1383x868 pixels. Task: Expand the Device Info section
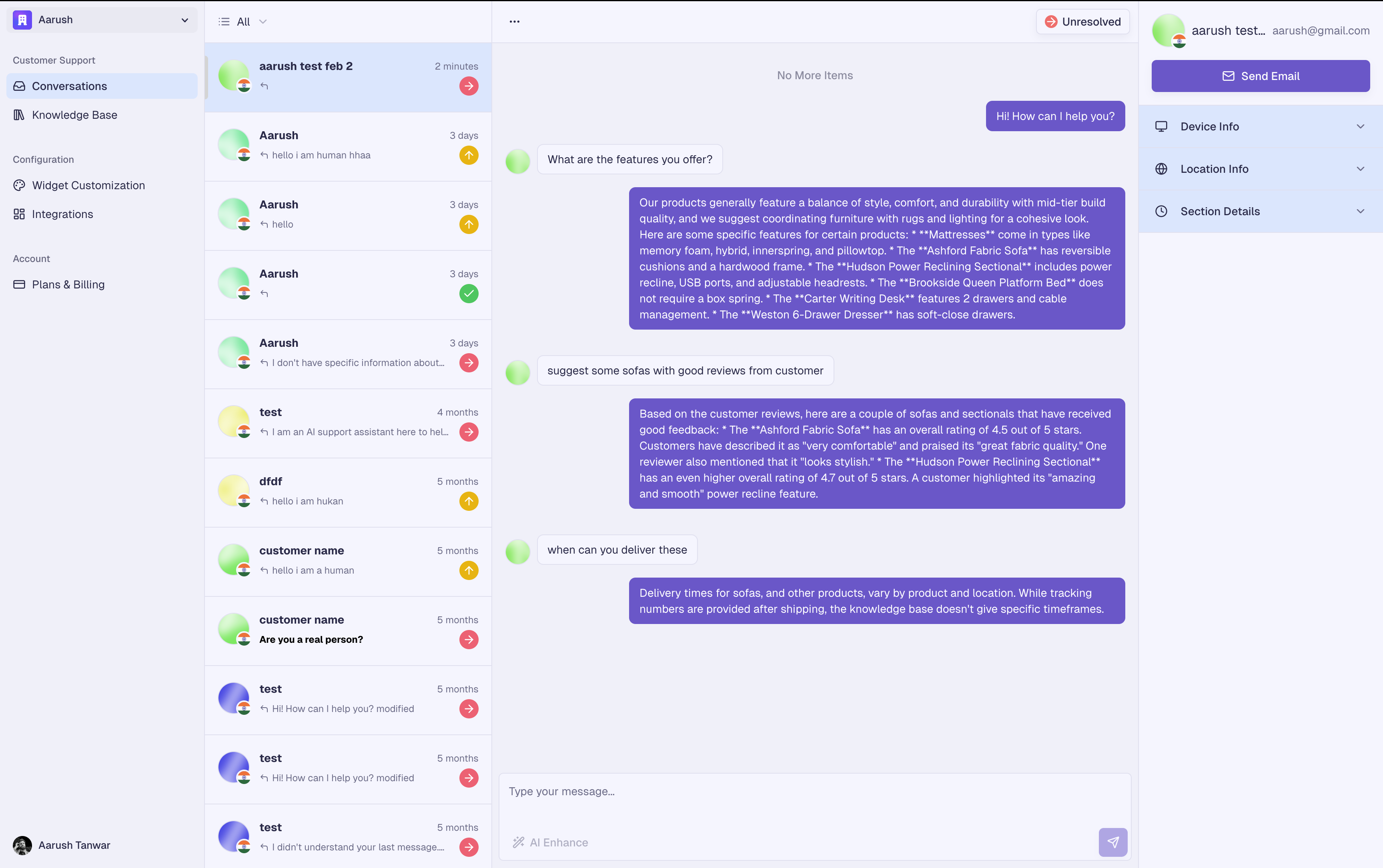click(x=1260, y=126)
